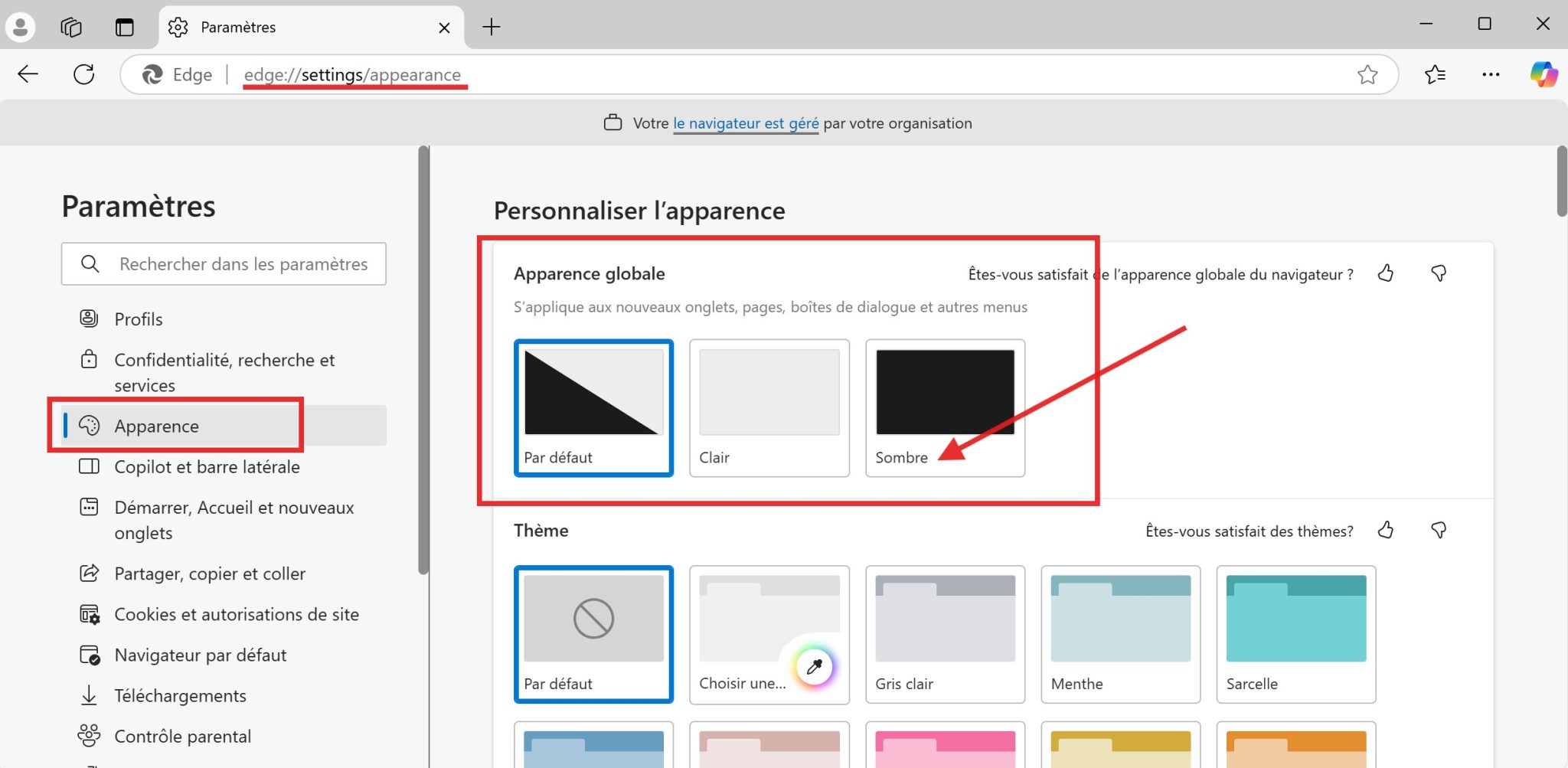Click the Téléchargements download icon
The width and height of the screenshot is (1568, 768).
coord(90,695)
